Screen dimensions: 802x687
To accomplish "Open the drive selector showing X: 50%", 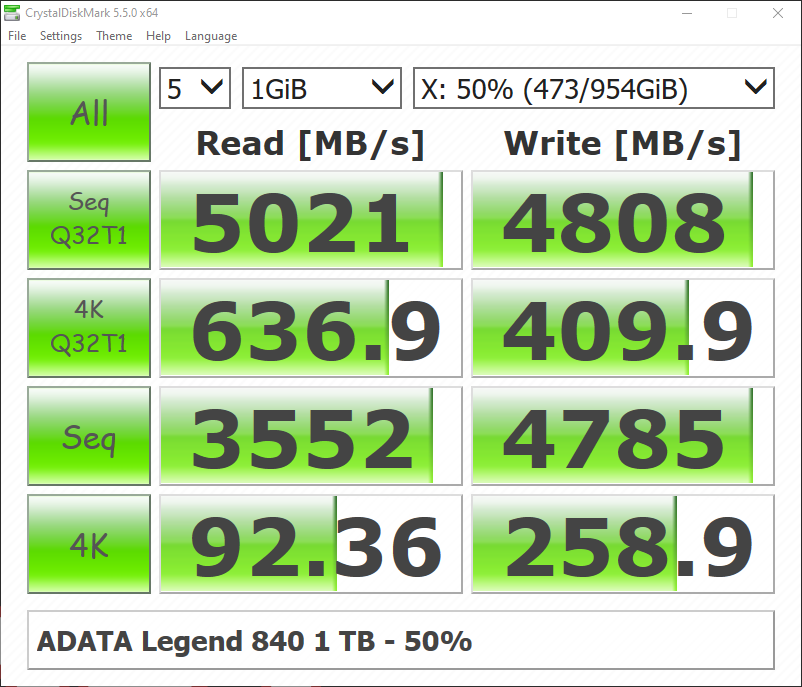I will tap(594, 88).
